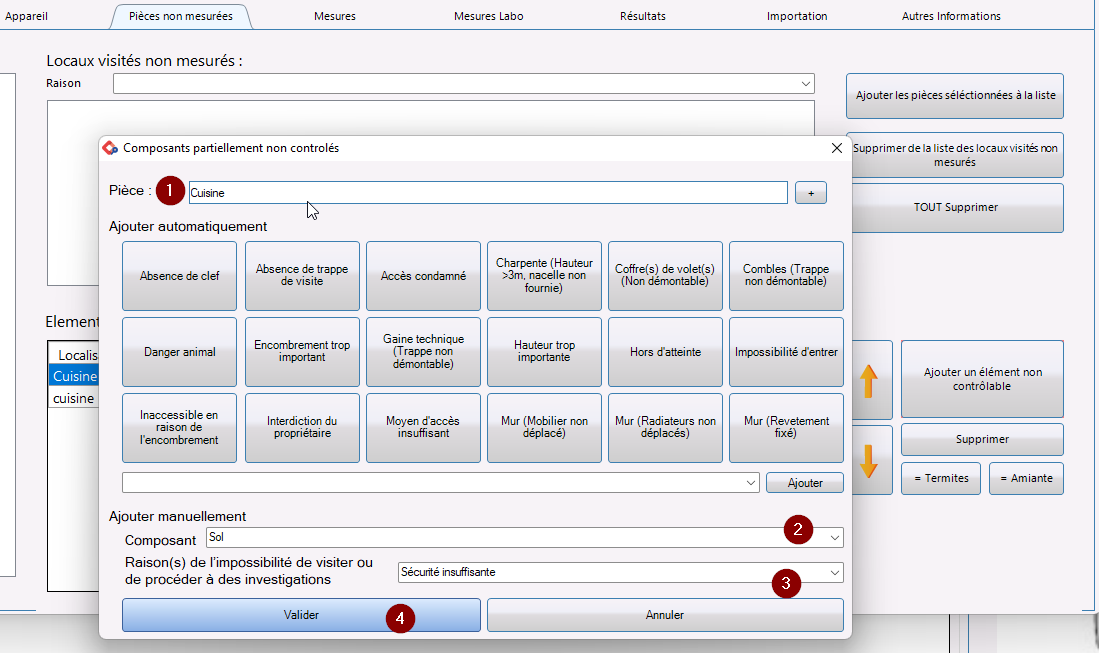Choose Moyen d'accès insuffisant
Screen dimensions: 1099x653
coord(423,428)
